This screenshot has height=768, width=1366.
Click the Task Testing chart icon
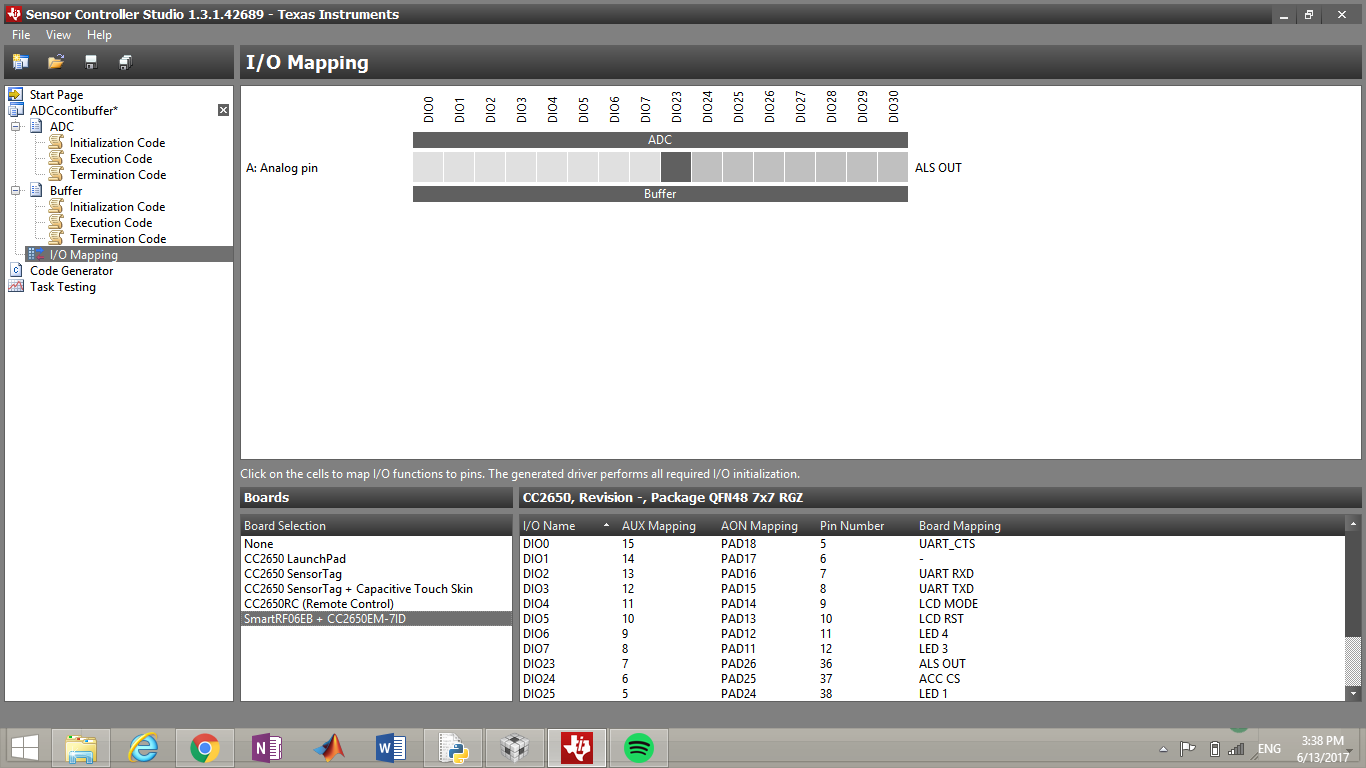point(16,287)
